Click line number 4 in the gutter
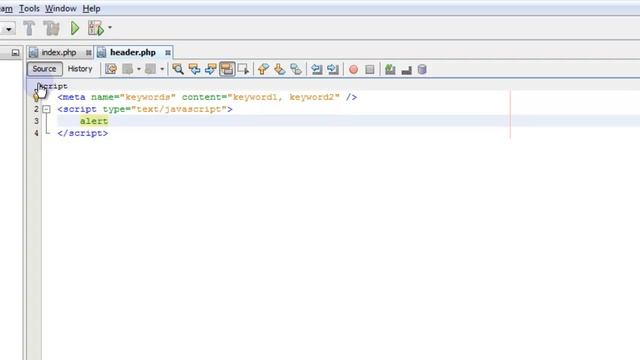640x360 pixels. coord(36,133)
